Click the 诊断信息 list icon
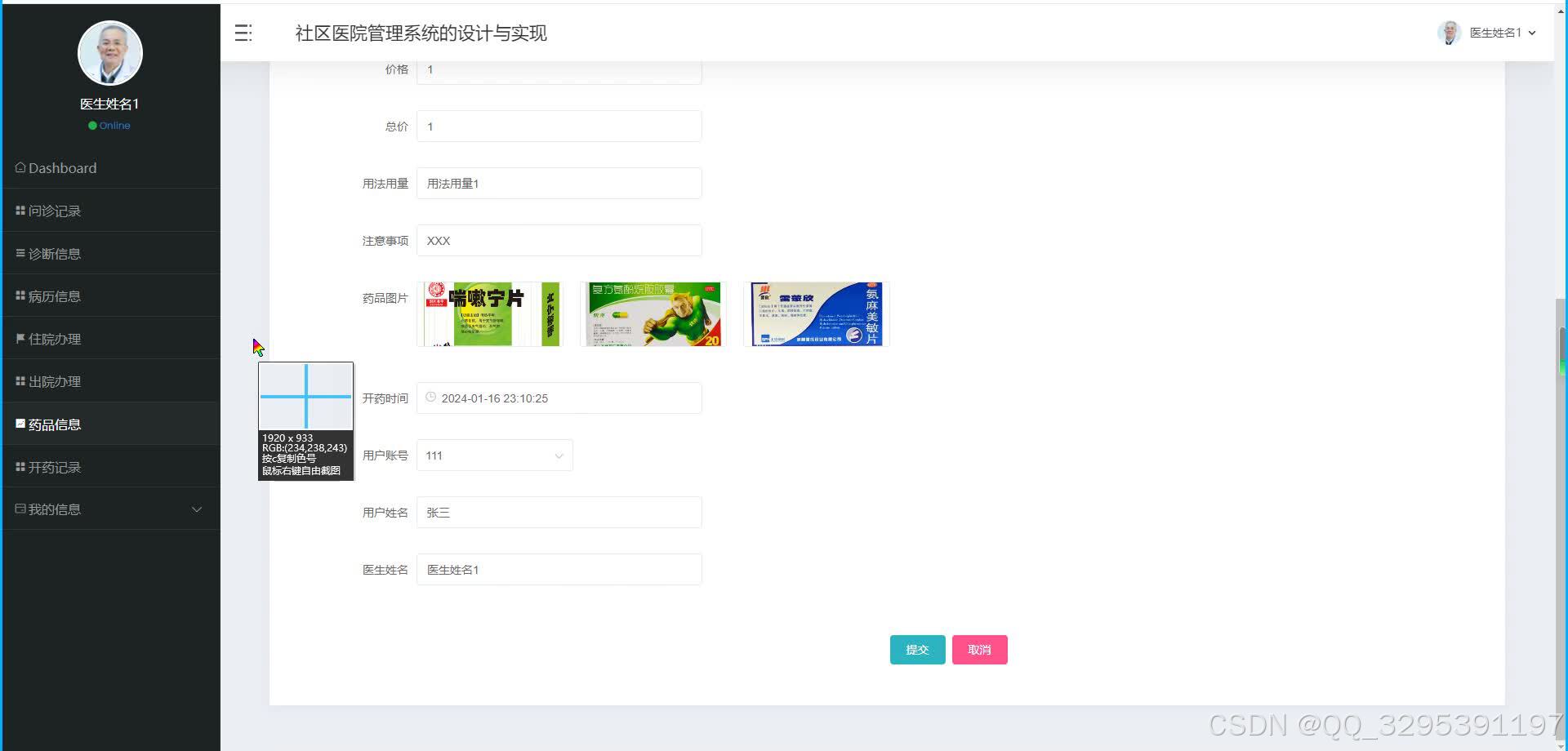 20,253
